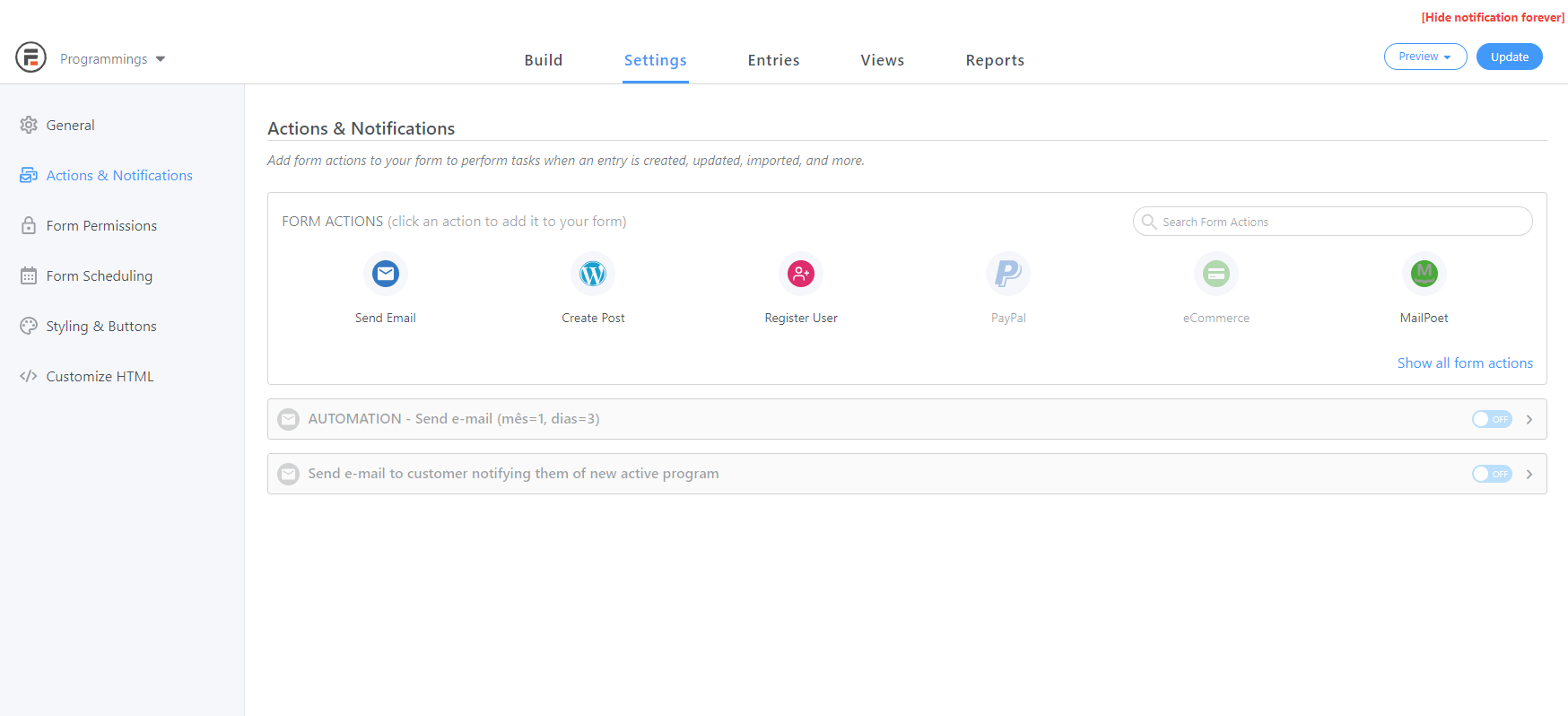Add the Register User action icon
Image resolution: width=1568 pixels, height=716 pixels.
click(x=801, y=274)
